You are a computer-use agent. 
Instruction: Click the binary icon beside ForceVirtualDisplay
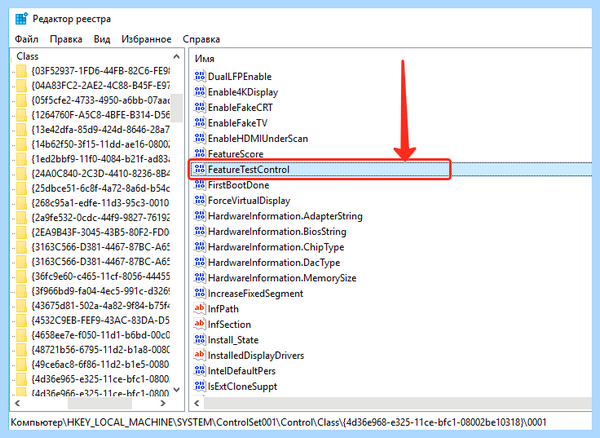pyautogui.click(x=199, y=200)
